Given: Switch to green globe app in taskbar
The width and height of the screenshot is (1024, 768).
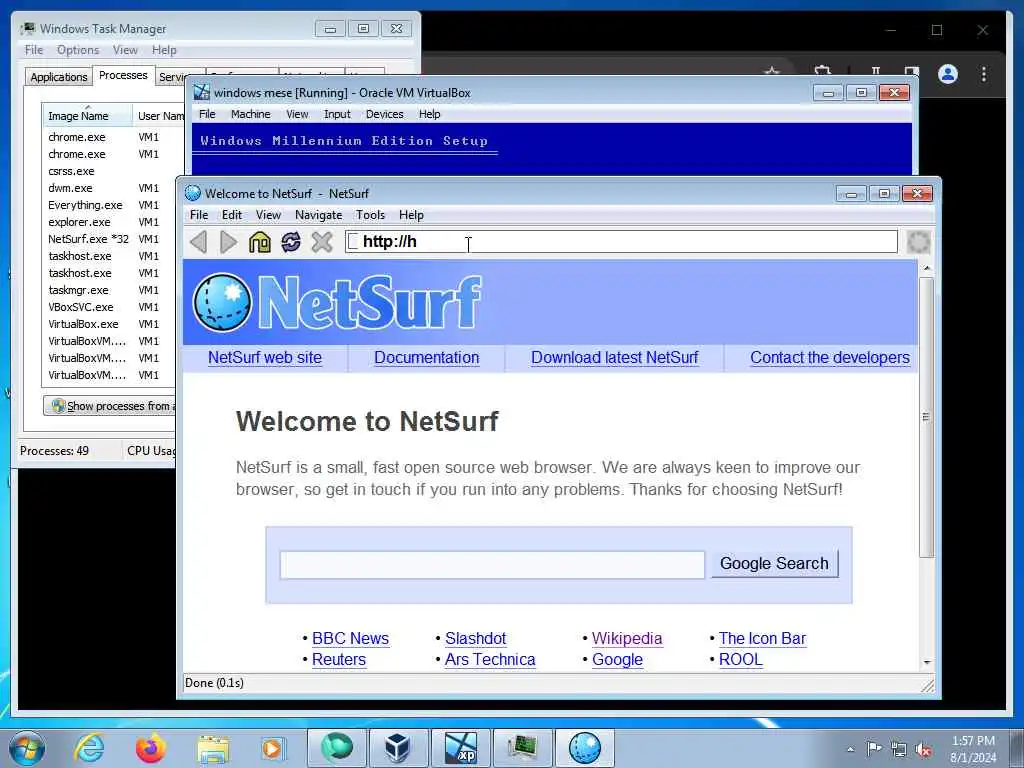Looking at the screenshot, I should [x=336, y=748].
